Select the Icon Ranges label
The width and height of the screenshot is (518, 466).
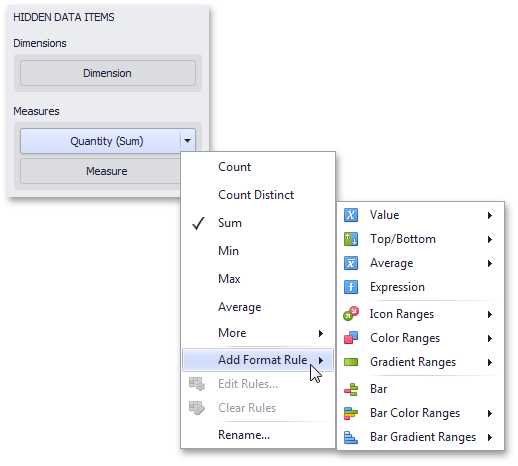tap(402, 314)
